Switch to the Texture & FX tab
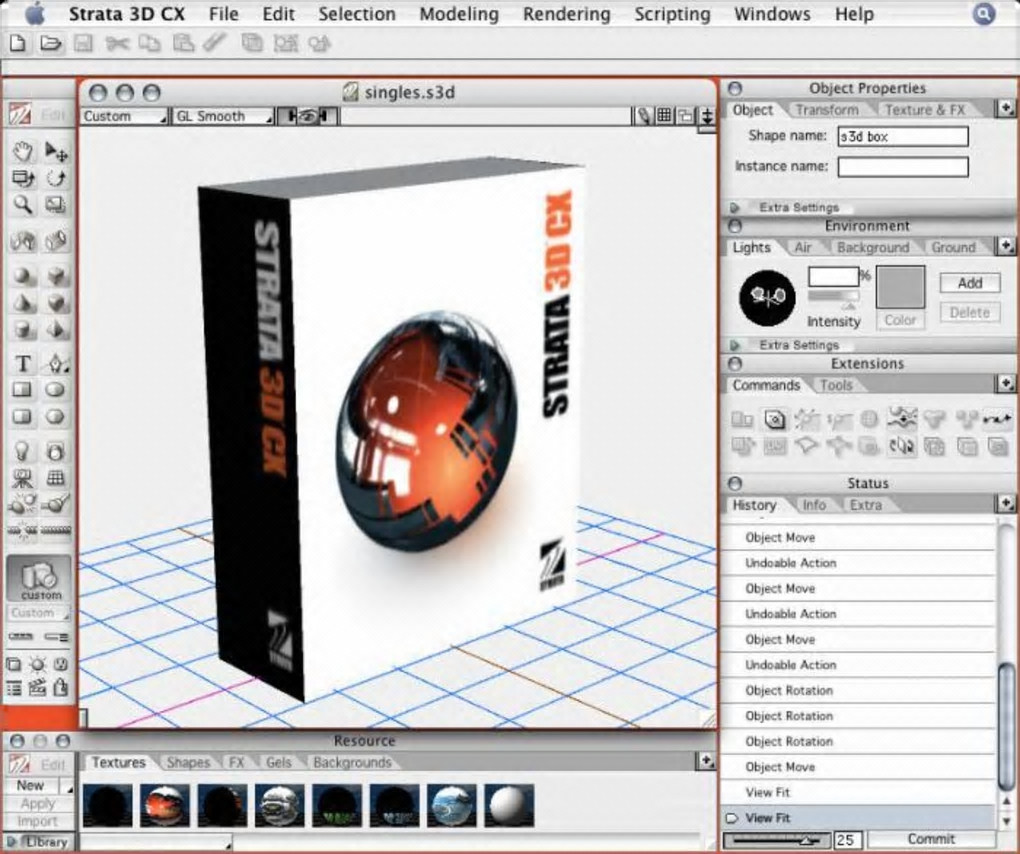The width and height of the screenshot is (1020, 854). (x=924, y=110)
